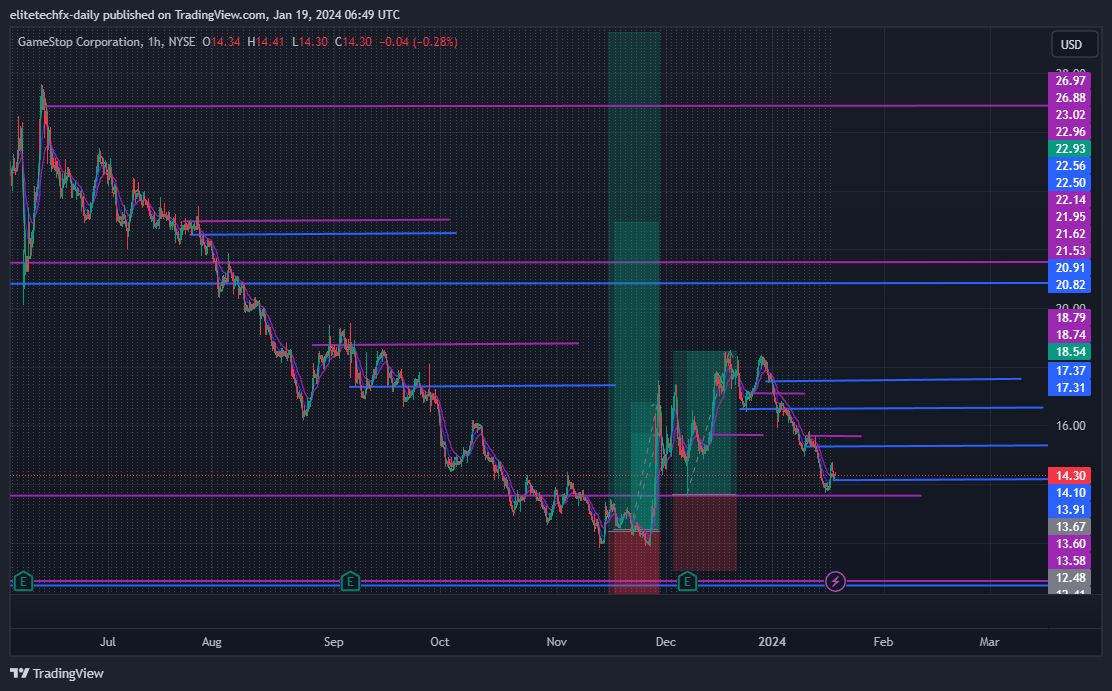Click the 21.62 price label

pos(1070,234)
